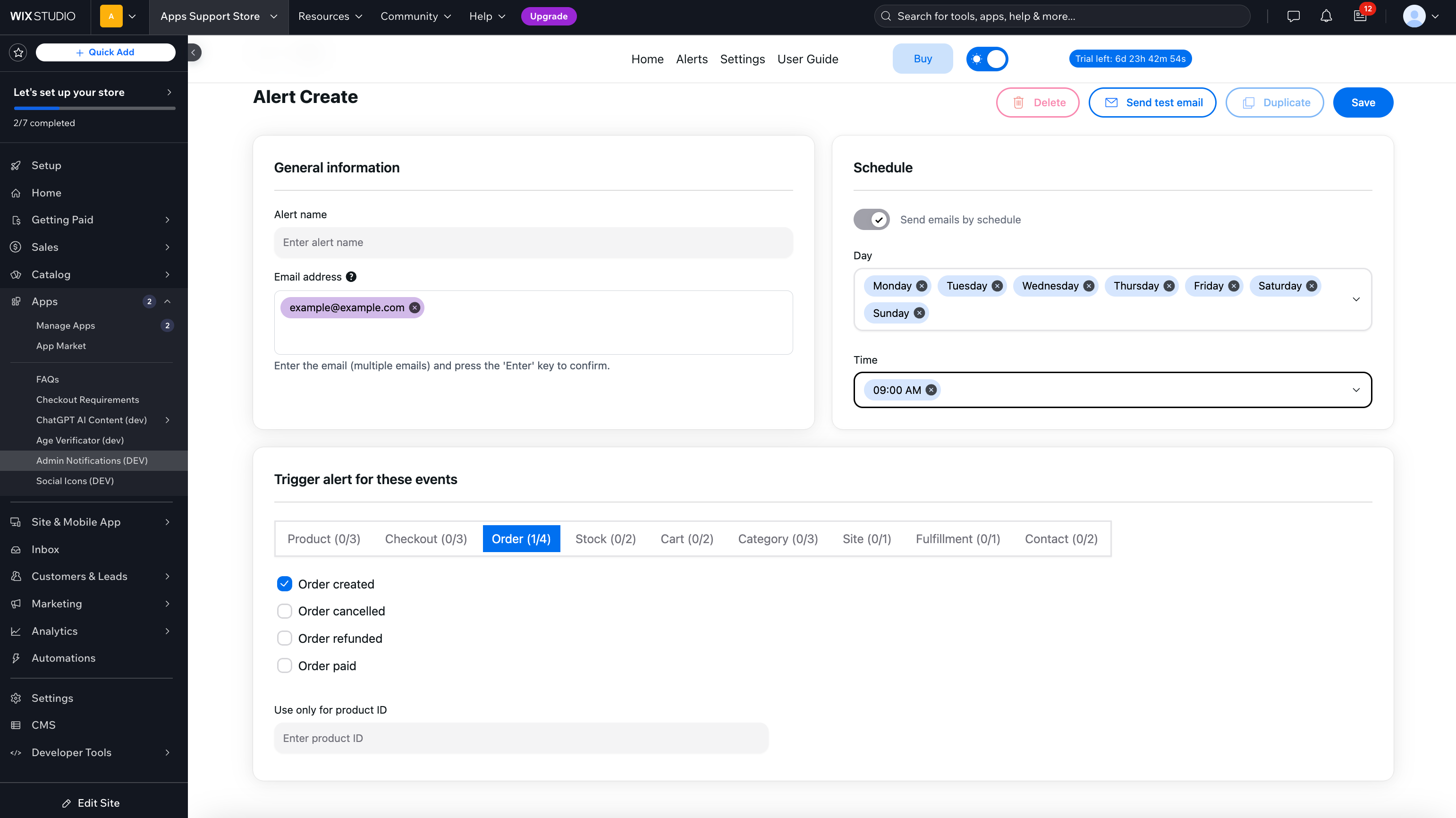Screen dimensions: 1456x818
Task: Switch to the Cart (0/2) tab
Action: click(x=687, y=539)
